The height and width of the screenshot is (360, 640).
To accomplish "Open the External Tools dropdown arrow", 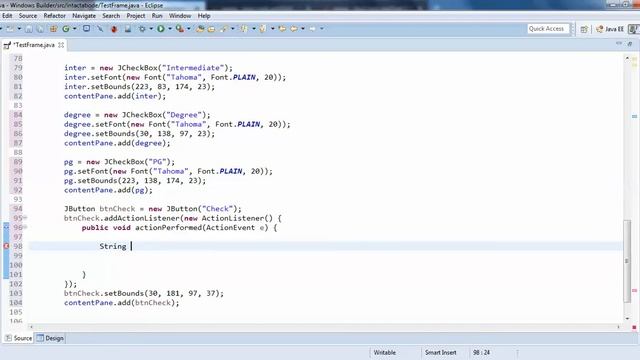I will point(189,29).
